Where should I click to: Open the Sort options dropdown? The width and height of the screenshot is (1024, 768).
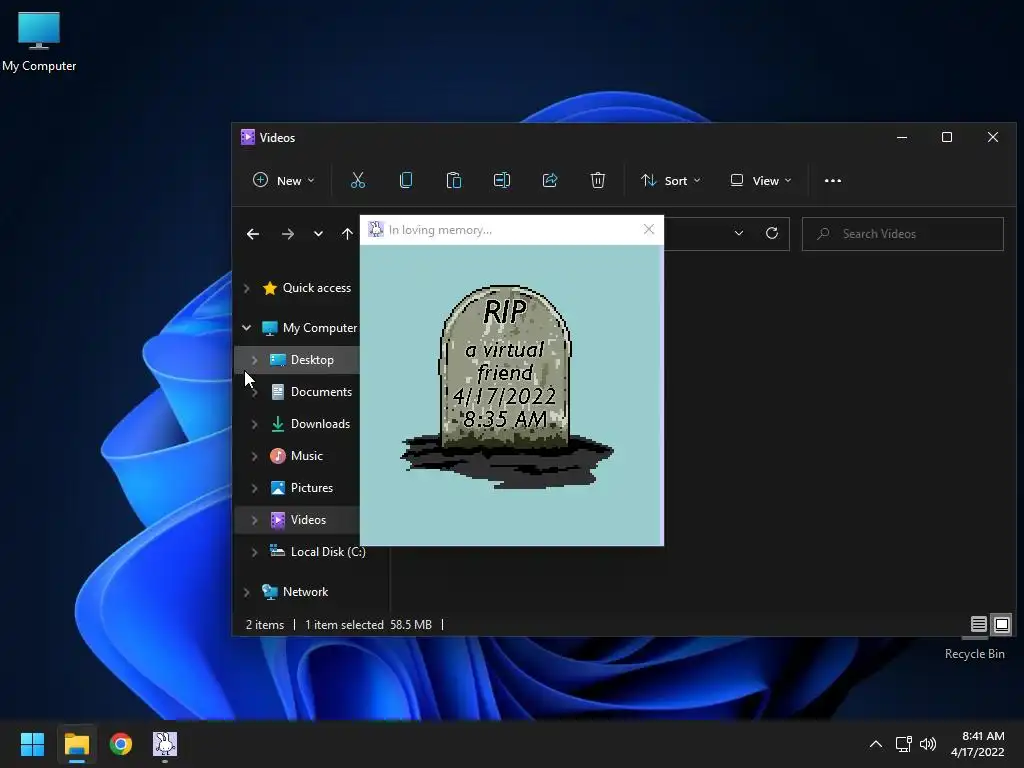coord(671,180)
